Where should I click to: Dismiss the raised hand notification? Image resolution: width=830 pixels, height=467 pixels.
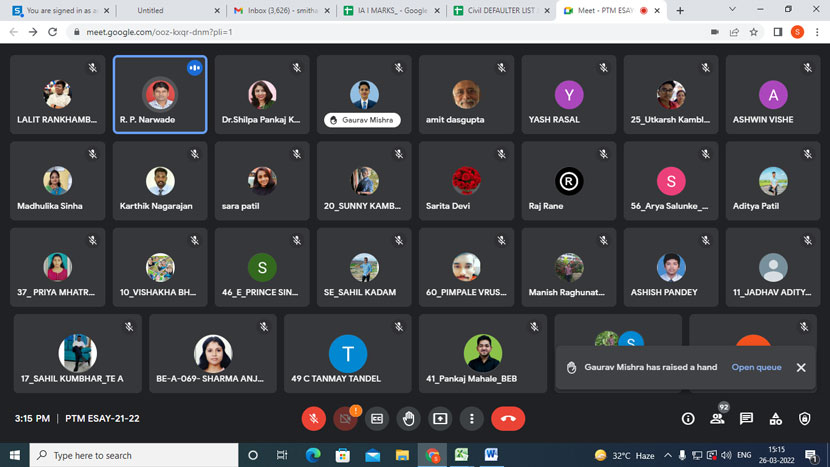(801, 367)
